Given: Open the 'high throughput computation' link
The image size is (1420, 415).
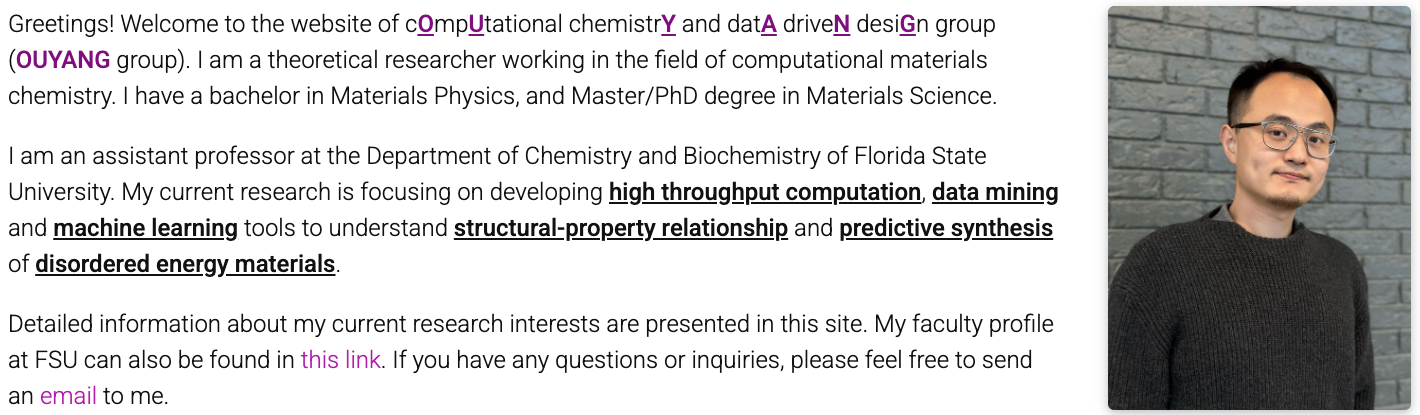Looking at the screenshot, I should 765,192.
